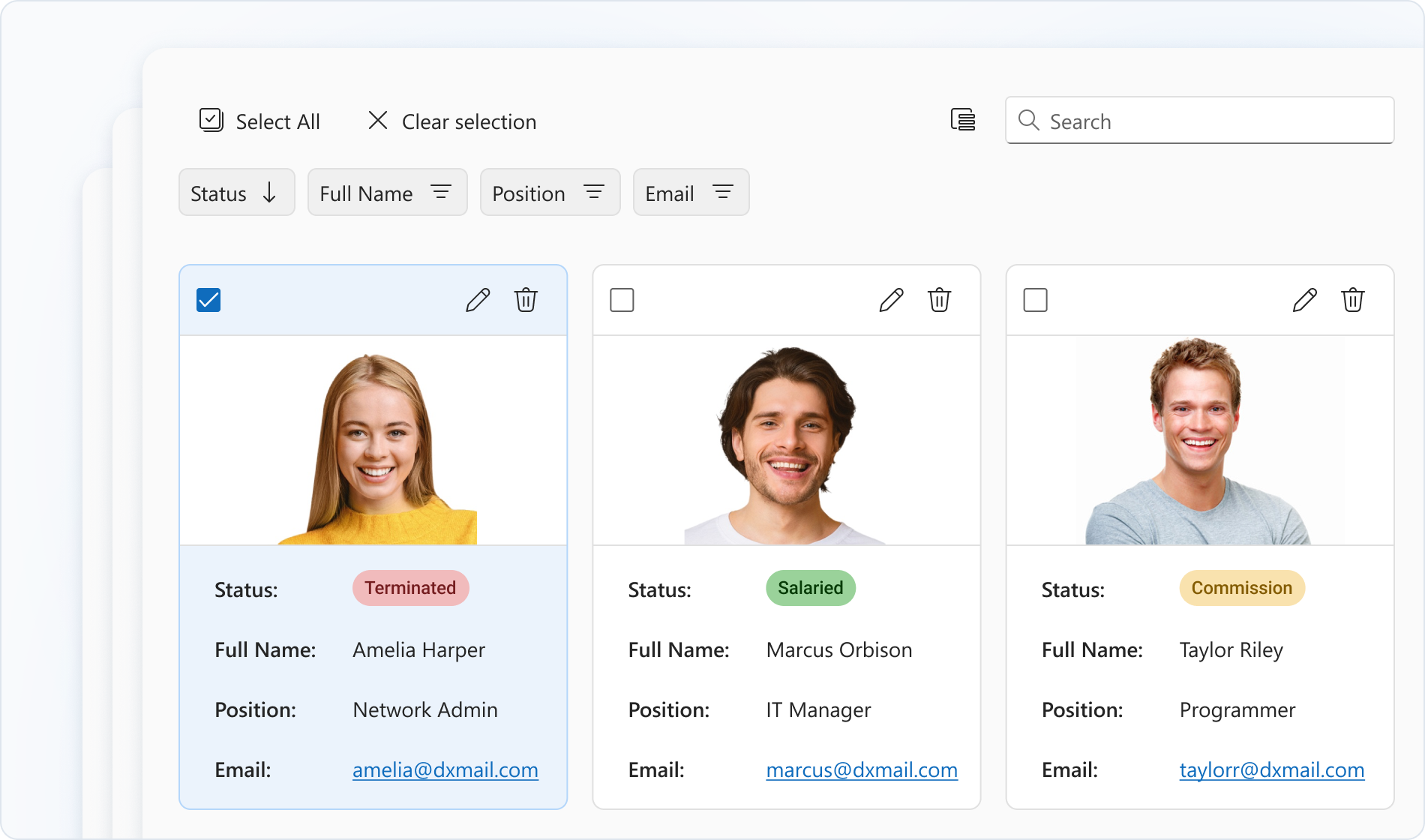
Task: Open the Full Name filter options
Action: pyautogui.click(x=441, y=193)
